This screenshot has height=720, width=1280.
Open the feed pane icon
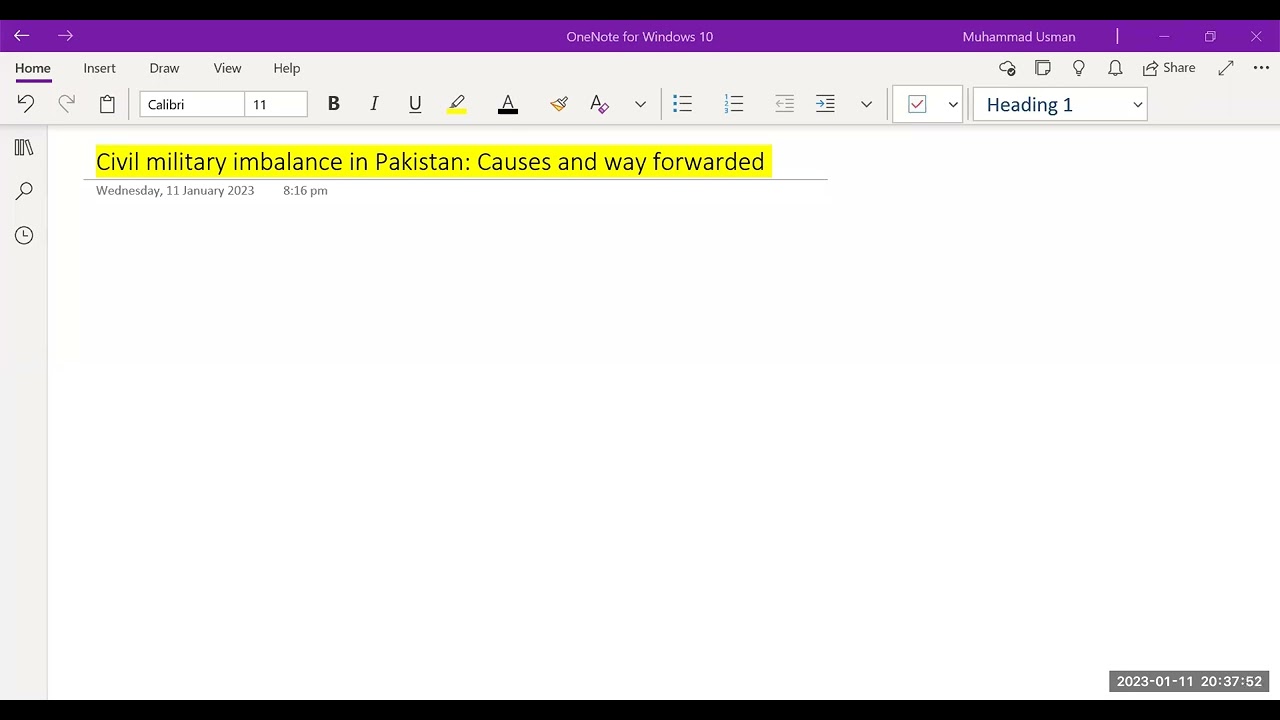(1043, 68)
